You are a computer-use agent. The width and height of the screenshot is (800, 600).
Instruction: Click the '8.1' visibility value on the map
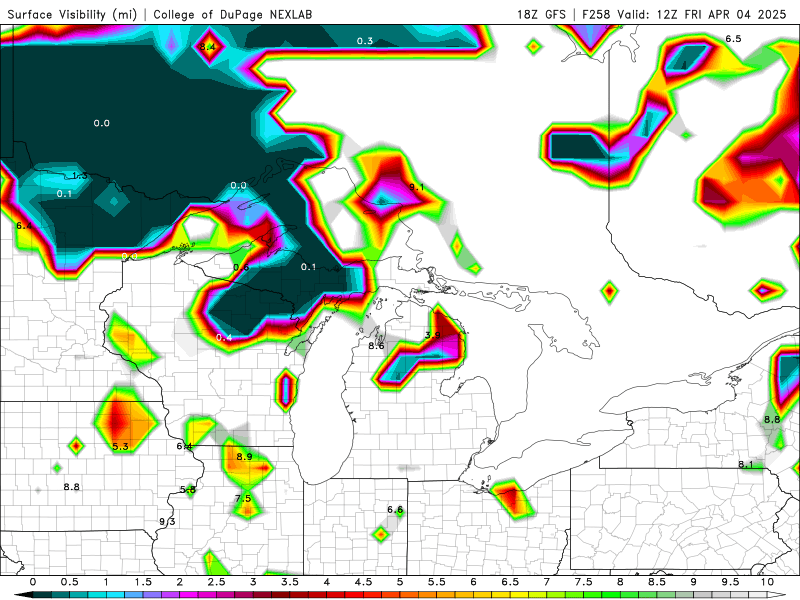click(746, 465)
